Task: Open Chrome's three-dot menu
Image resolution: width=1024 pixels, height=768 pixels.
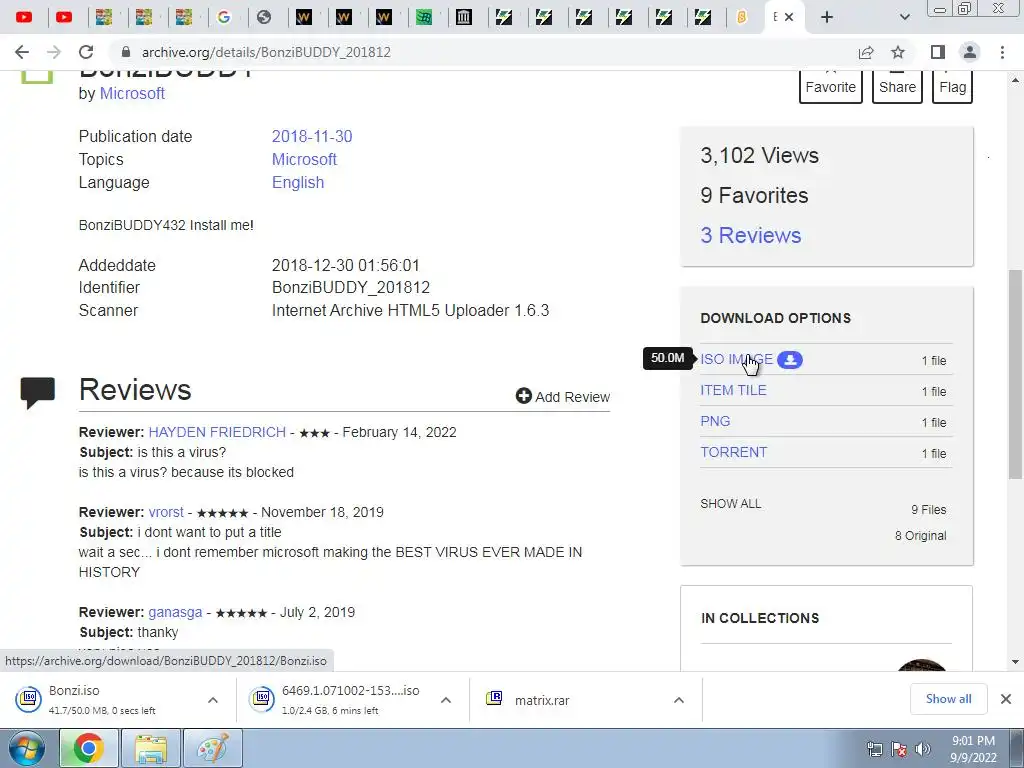Action: coord(1002,52)
